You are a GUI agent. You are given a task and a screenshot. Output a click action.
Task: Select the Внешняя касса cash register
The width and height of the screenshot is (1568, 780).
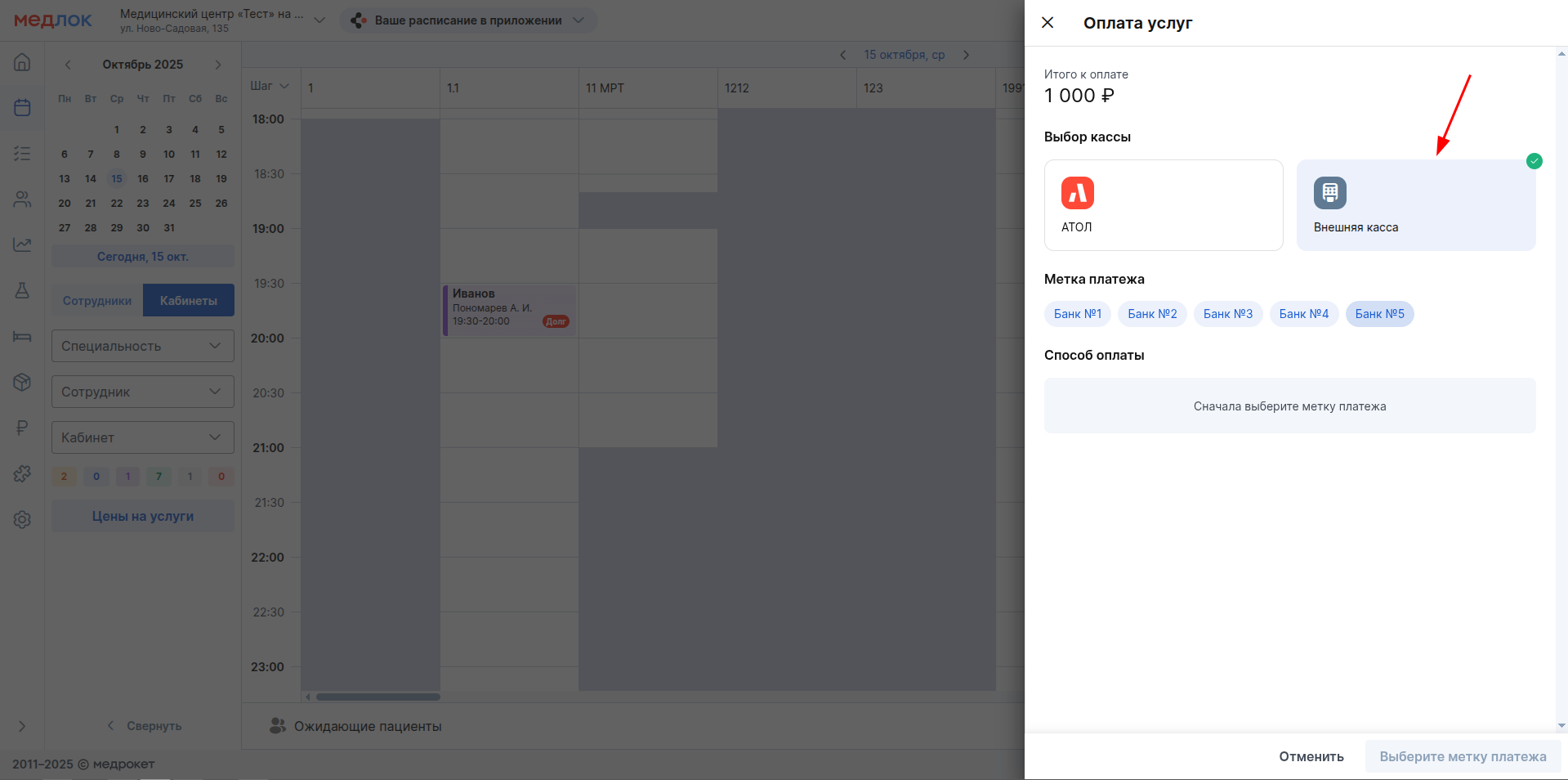click(x=1415, y=205)
